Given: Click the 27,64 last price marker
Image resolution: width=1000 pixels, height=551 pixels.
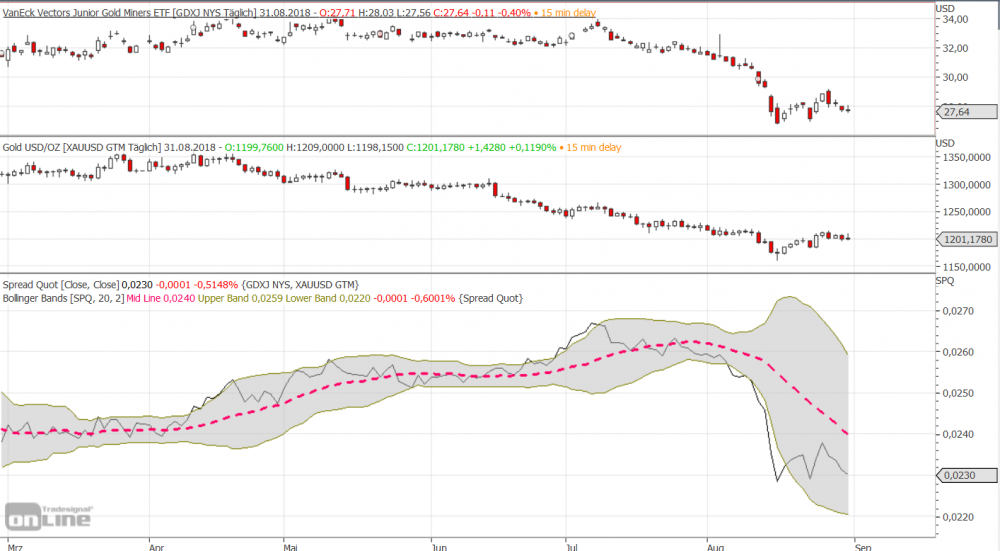Looking at the screenshot, I should (x=966, y=112).
